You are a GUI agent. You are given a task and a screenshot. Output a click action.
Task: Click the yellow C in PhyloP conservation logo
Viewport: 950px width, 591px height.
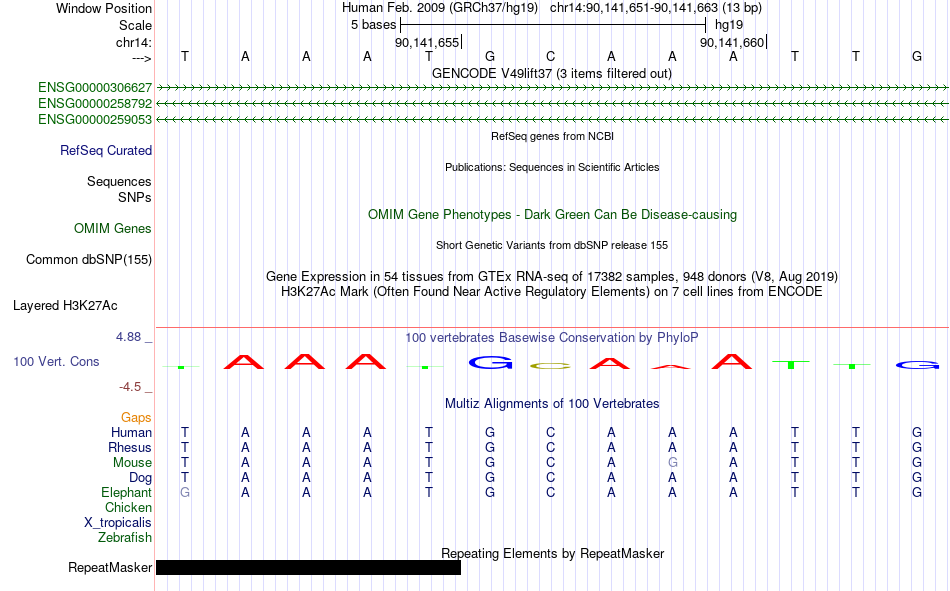pos(550,366)
